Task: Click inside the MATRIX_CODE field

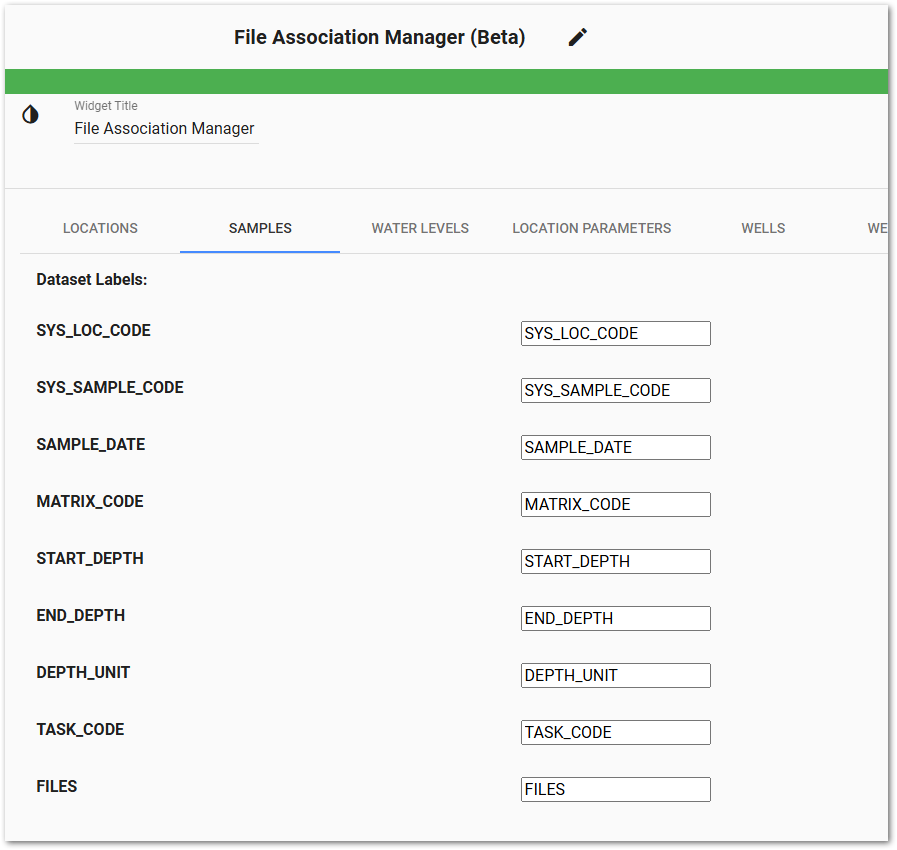Action: (x=615, y=504)
